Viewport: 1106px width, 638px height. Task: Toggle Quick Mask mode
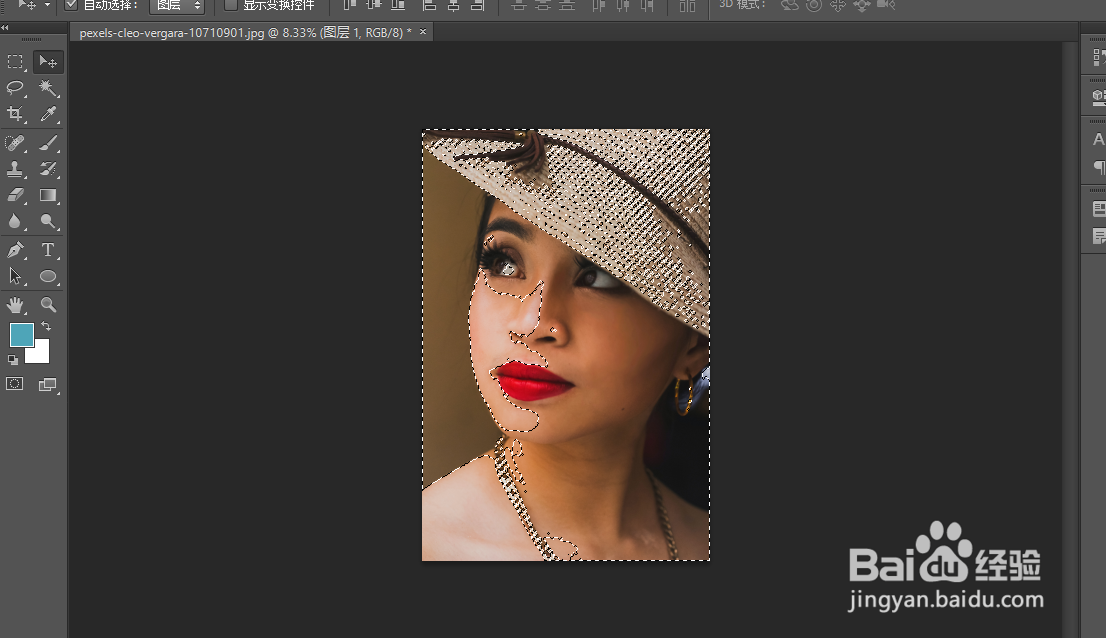[x=15, y=384]
